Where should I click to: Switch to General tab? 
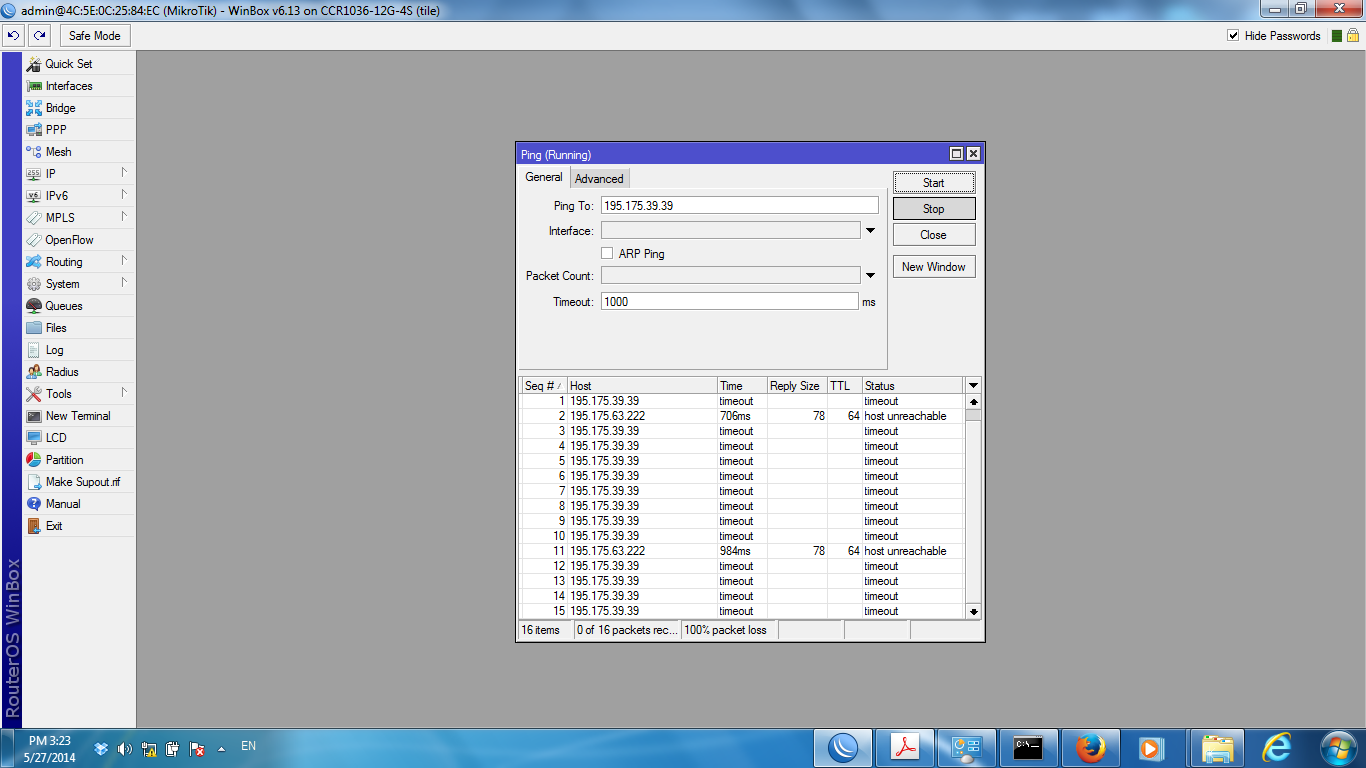544,178
